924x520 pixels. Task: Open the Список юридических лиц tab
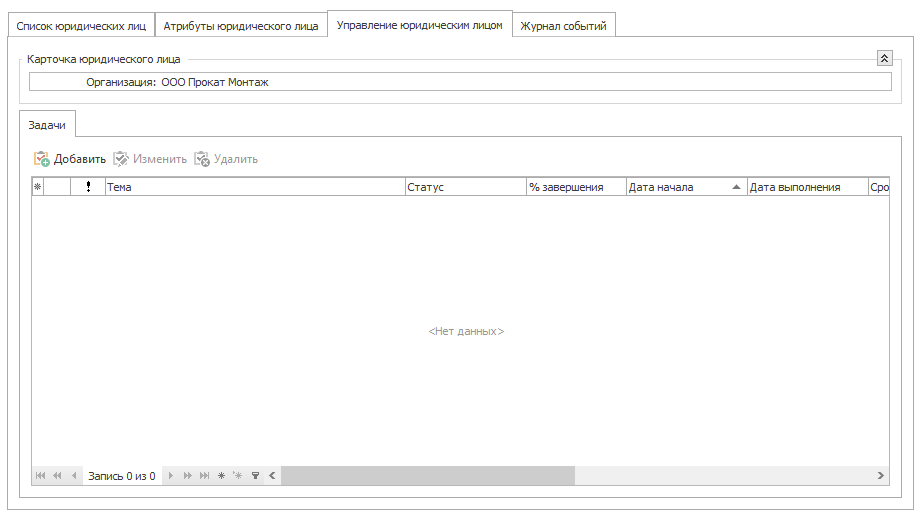pyautogui.click(x=81, y=26)
